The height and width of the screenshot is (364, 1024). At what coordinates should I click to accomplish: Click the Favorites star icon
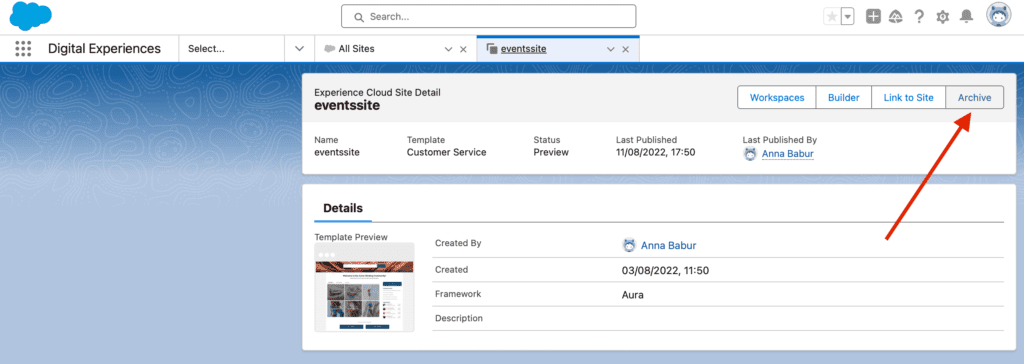tap(832, 17)
